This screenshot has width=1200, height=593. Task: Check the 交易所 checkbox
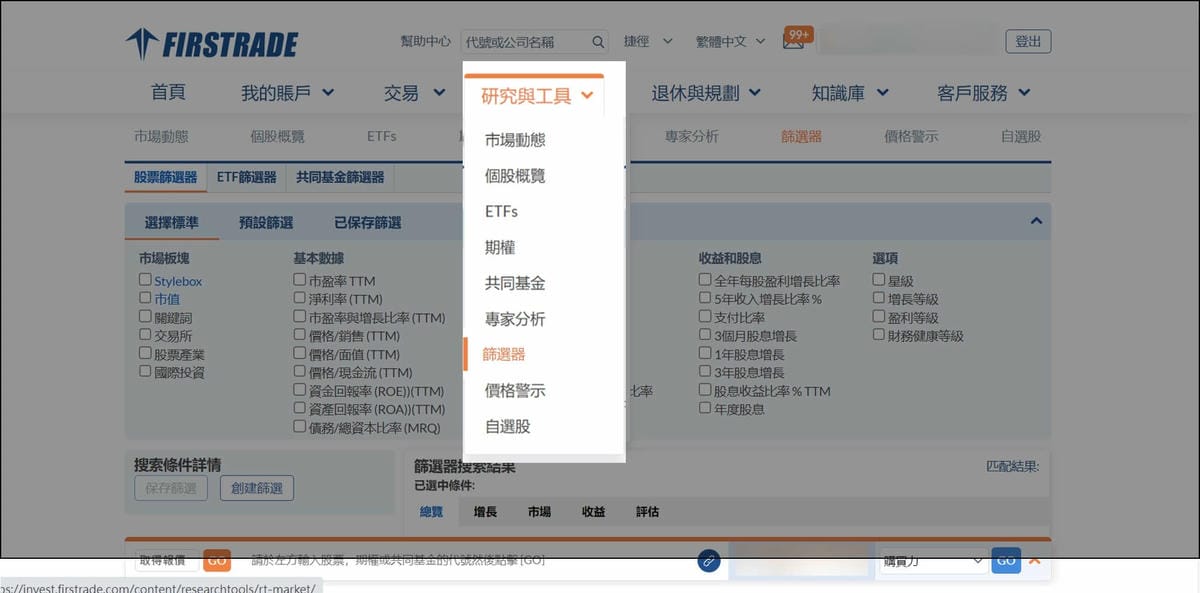pyautogui.click(x=146, y=335)
